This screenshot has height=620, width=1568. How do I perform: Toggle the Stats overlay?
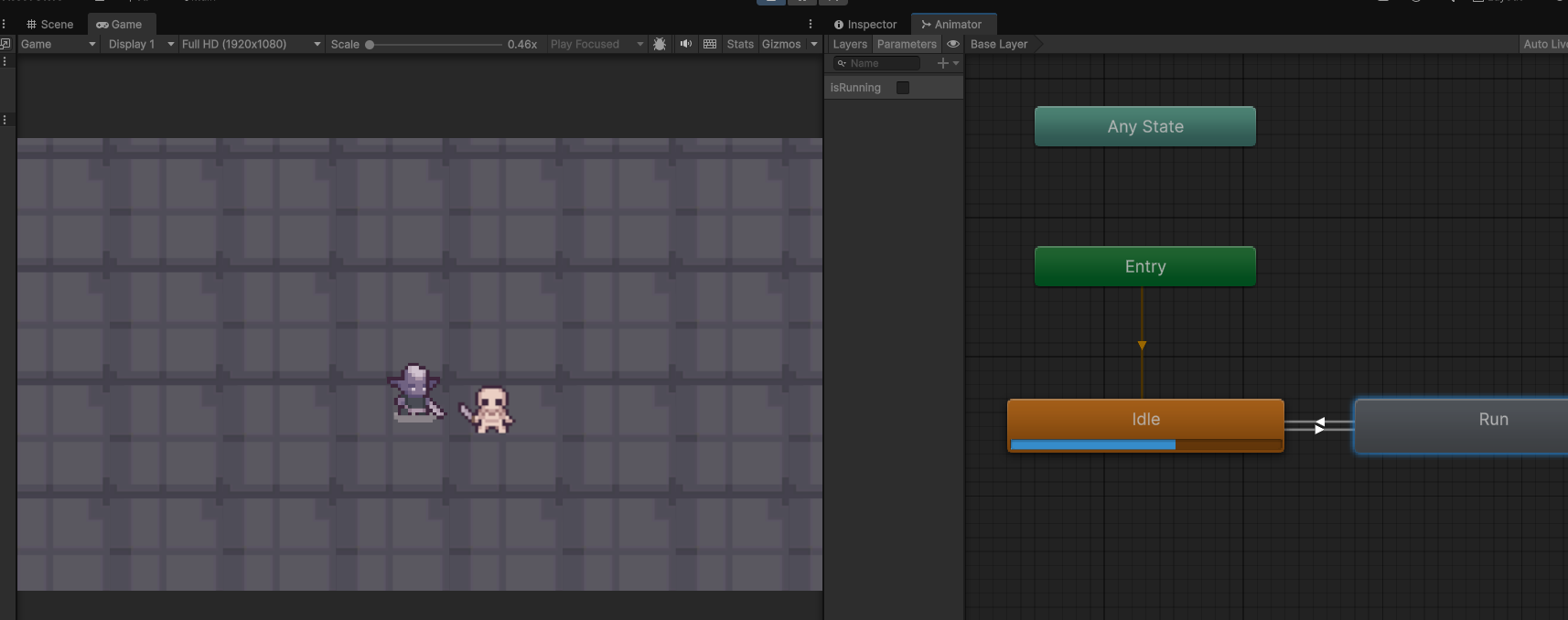740,44
